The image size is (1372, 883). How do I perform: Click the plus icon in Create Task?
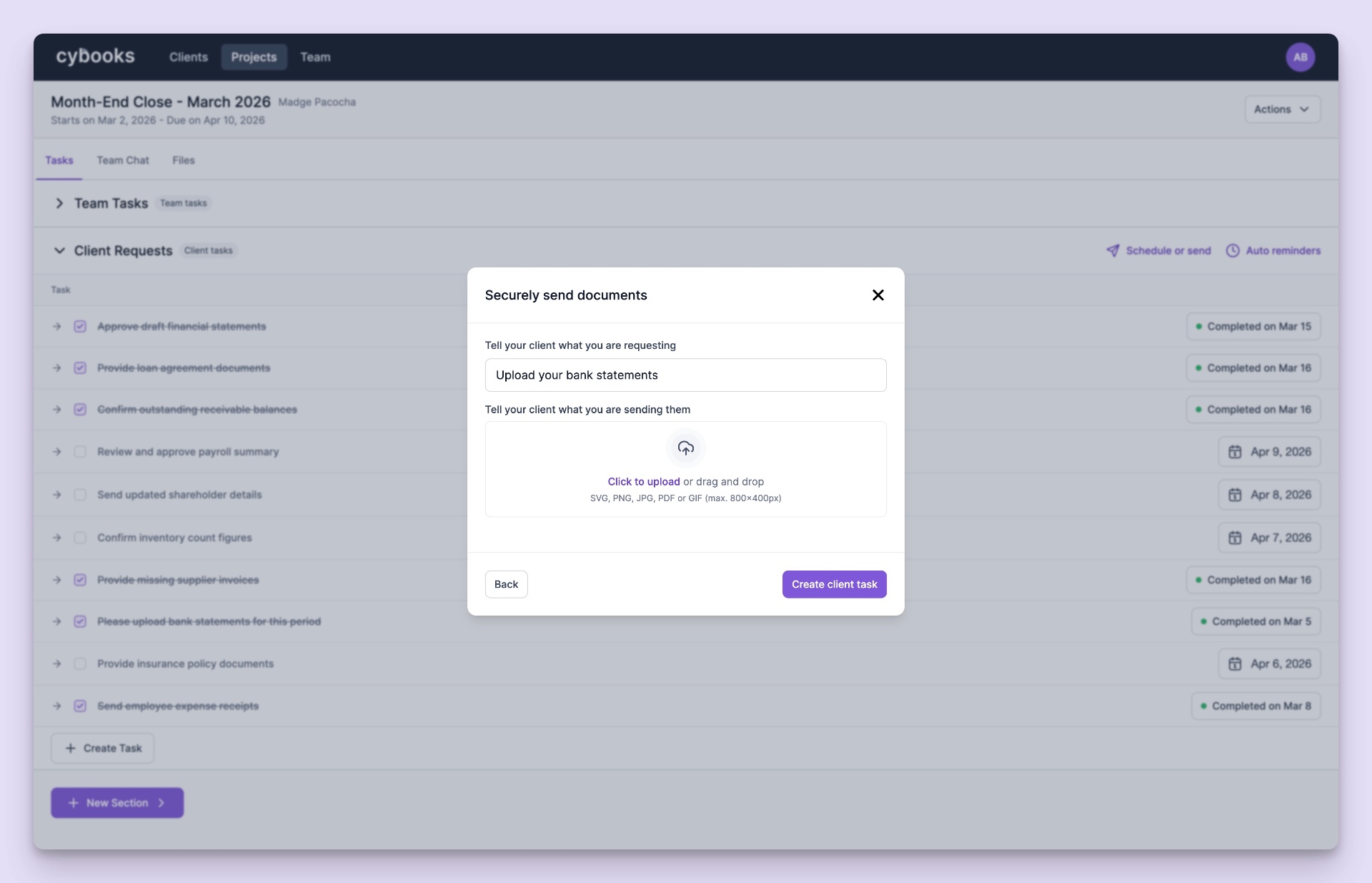click(70, 748)
